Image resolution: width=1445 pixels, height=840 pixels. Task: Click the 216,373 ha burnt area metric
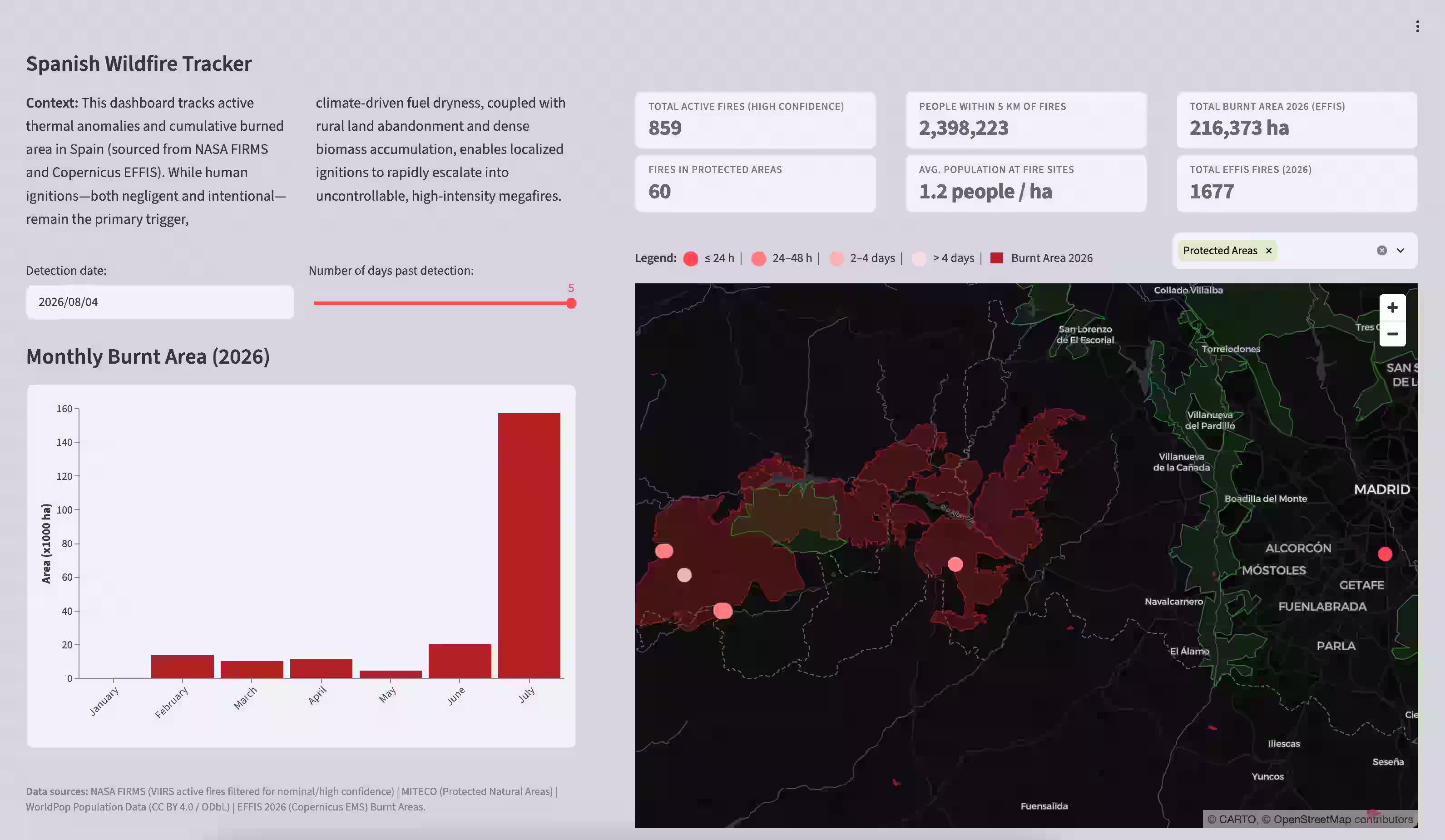click(1239, 128)
